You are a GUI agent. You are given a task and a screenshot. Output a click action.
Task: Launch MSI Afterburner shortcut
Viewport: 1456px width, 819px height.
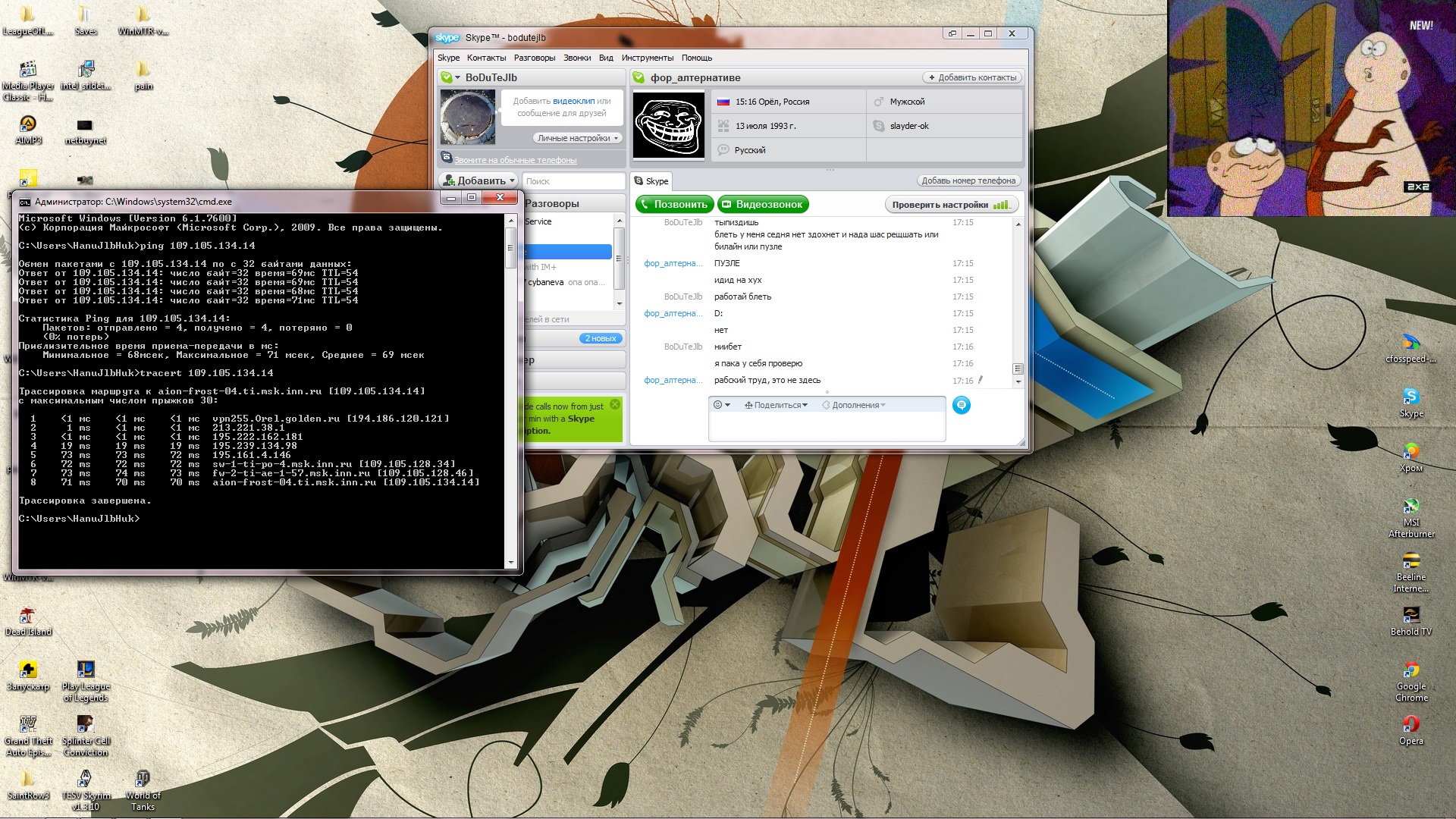coord(1410,517)
